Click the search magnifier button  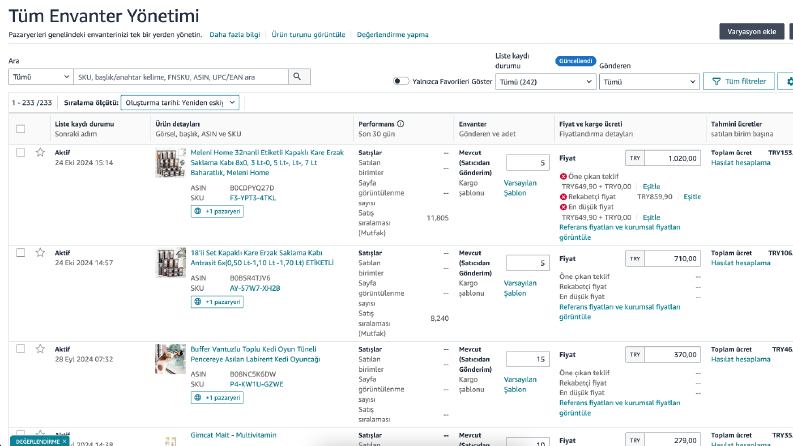(299, 77)
